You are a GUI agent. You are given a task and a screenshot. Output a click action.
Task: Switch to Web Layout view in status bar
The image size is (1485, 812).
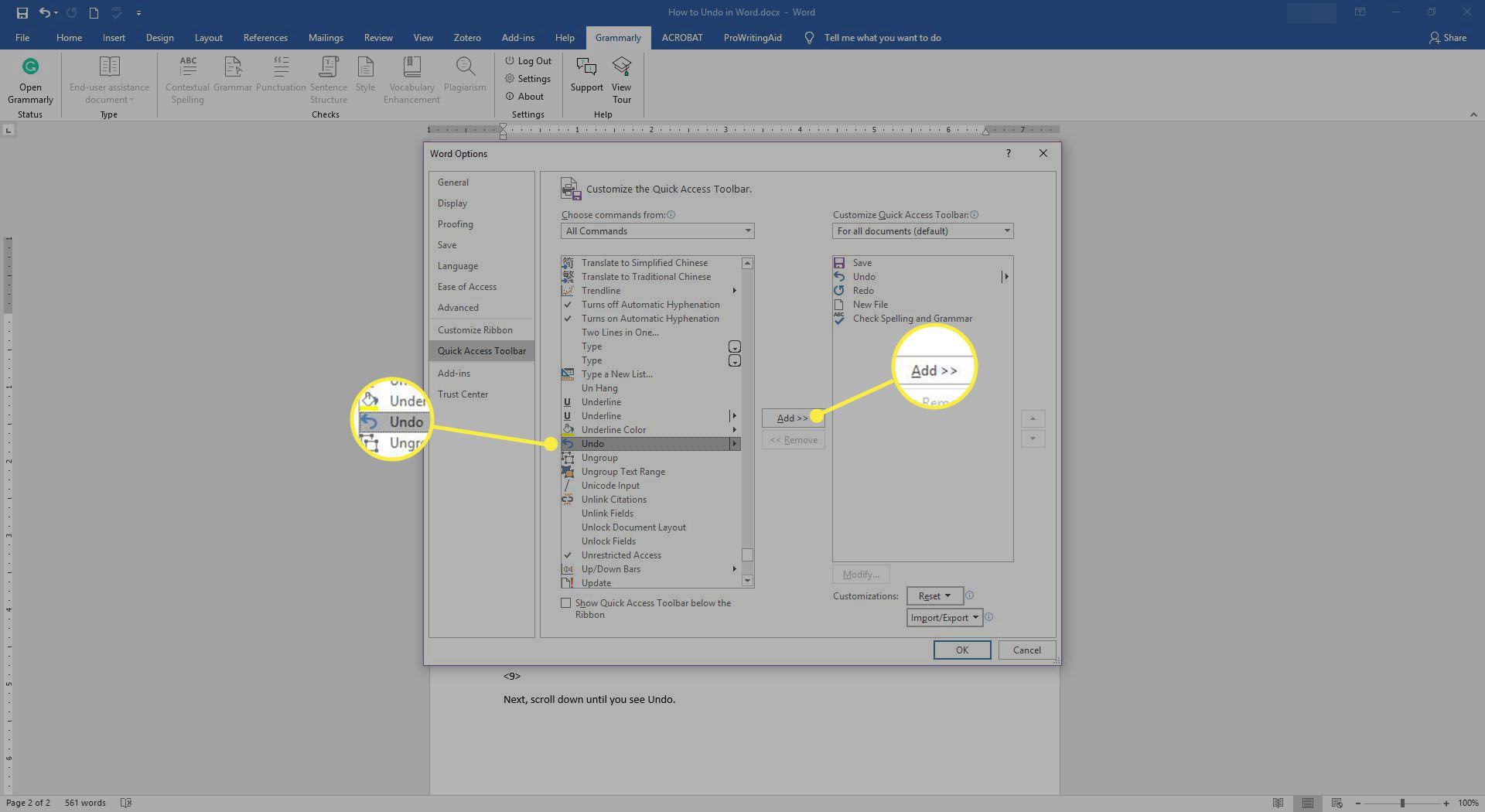coord(1336,803)
